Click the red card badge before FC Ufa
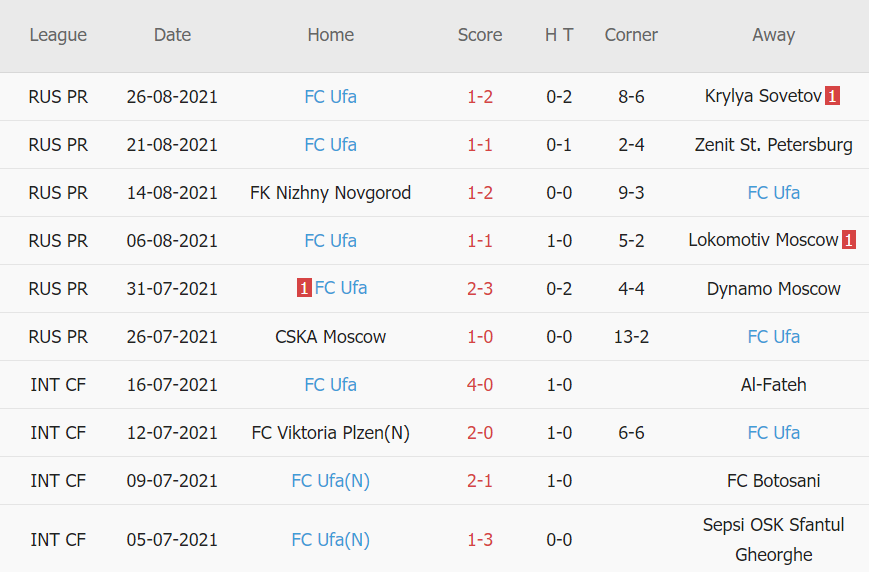 coord(304,288)
